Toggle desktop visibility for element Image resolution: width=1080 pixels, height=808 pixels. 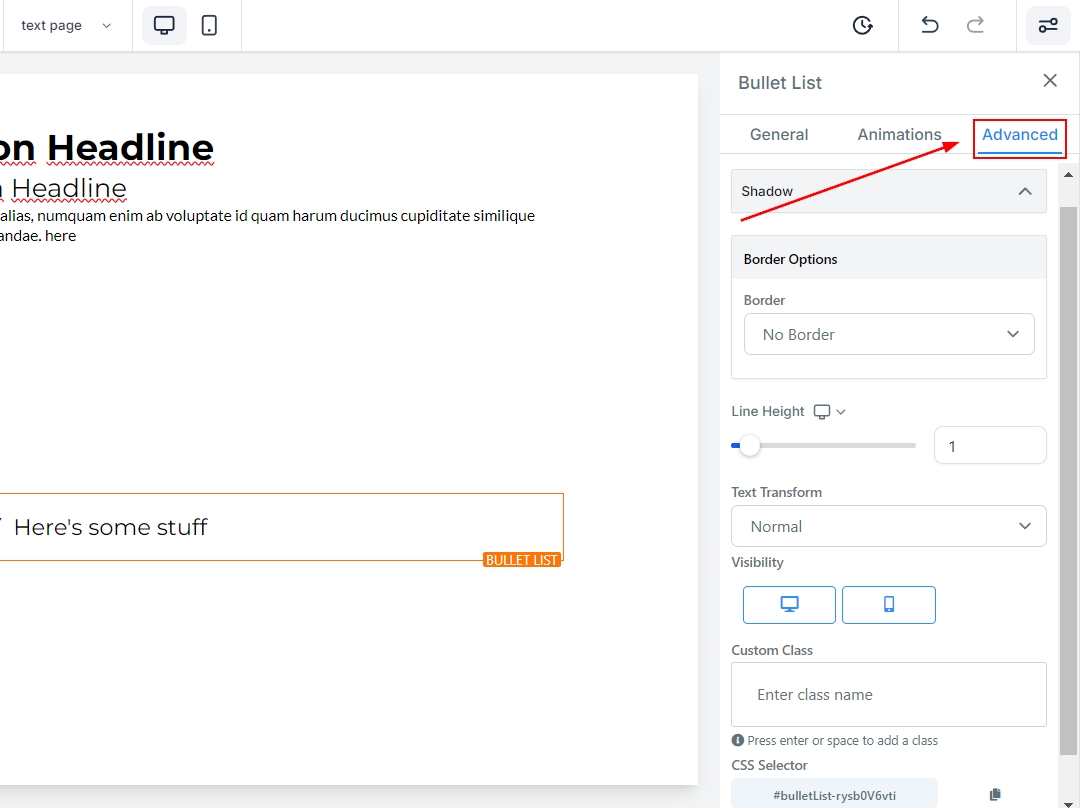pyautogui.click(x=789, y=605)
